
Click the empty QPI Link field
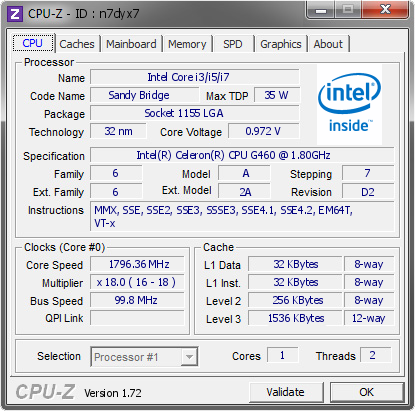coord(137,318)
